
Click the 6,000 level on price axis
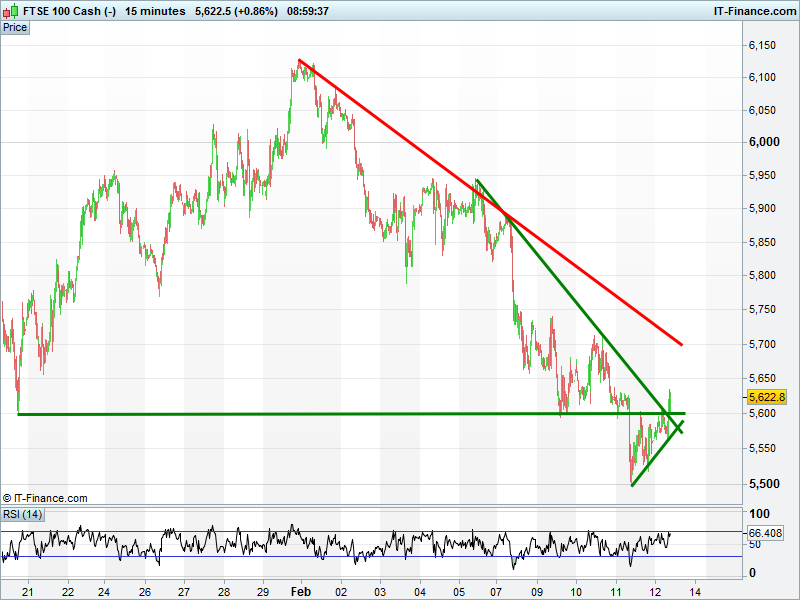(764, 142)
